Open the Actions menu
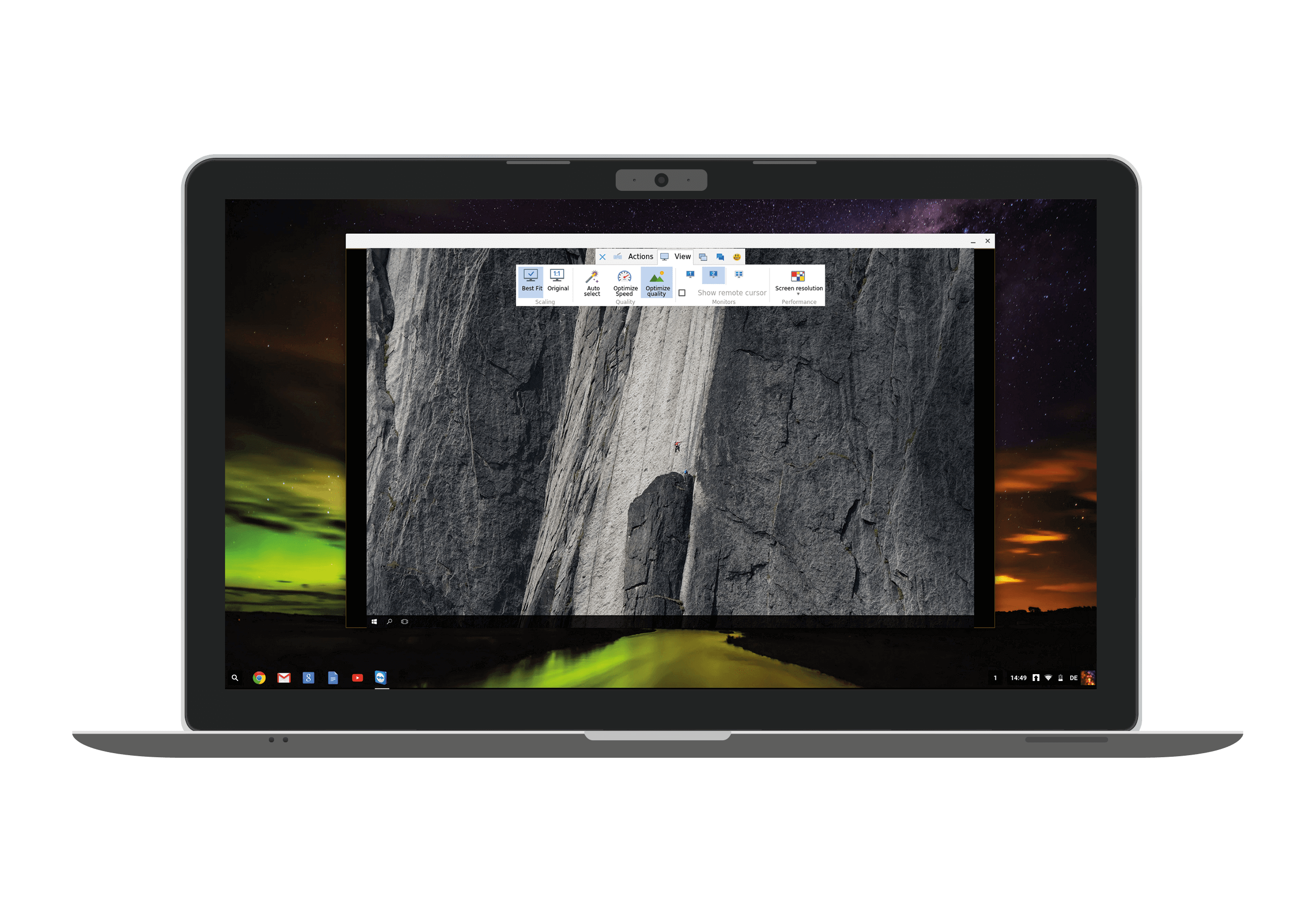The height and width of the screenshot is (912, 1316). pos(641,255)
